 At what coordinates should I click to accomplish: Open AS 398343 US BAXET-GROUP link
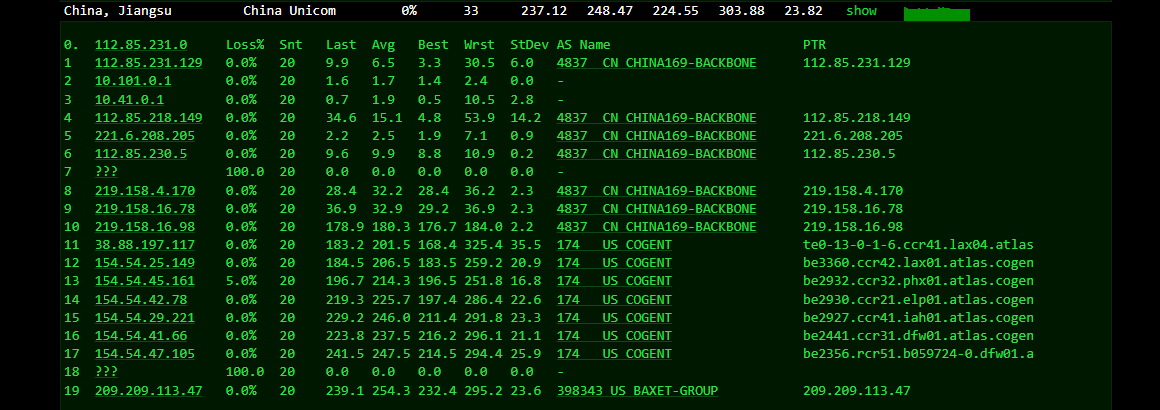click(x=637, y=390)
